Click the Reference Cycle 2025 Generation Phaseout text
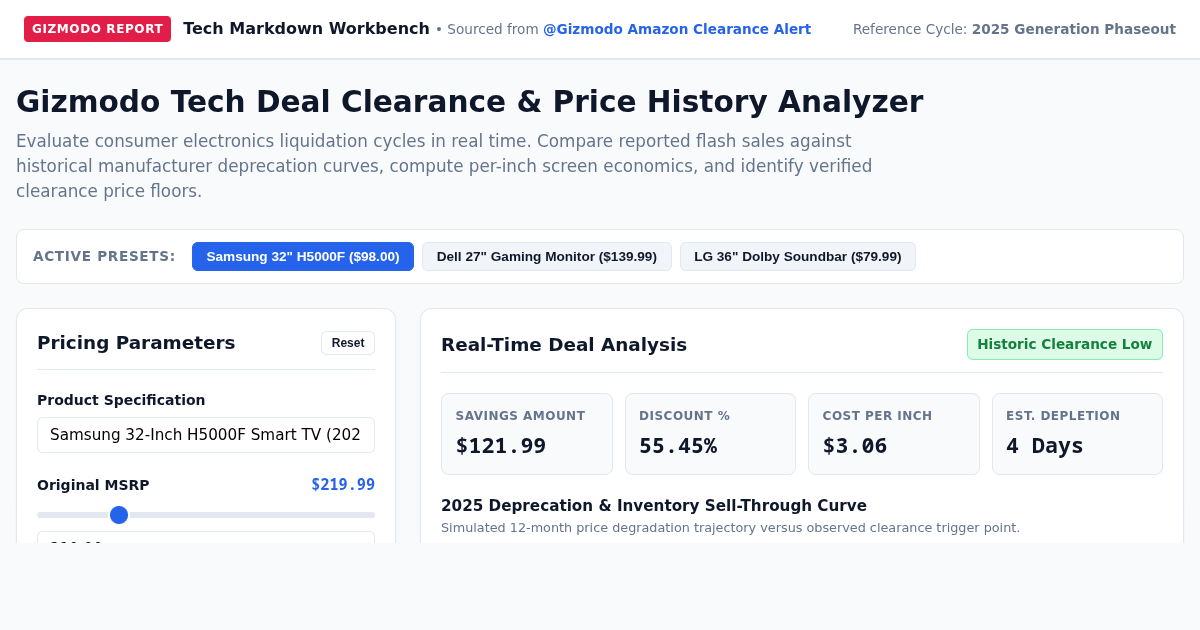The width and height of the screenshot is (1200, 630). (1014, 29)
